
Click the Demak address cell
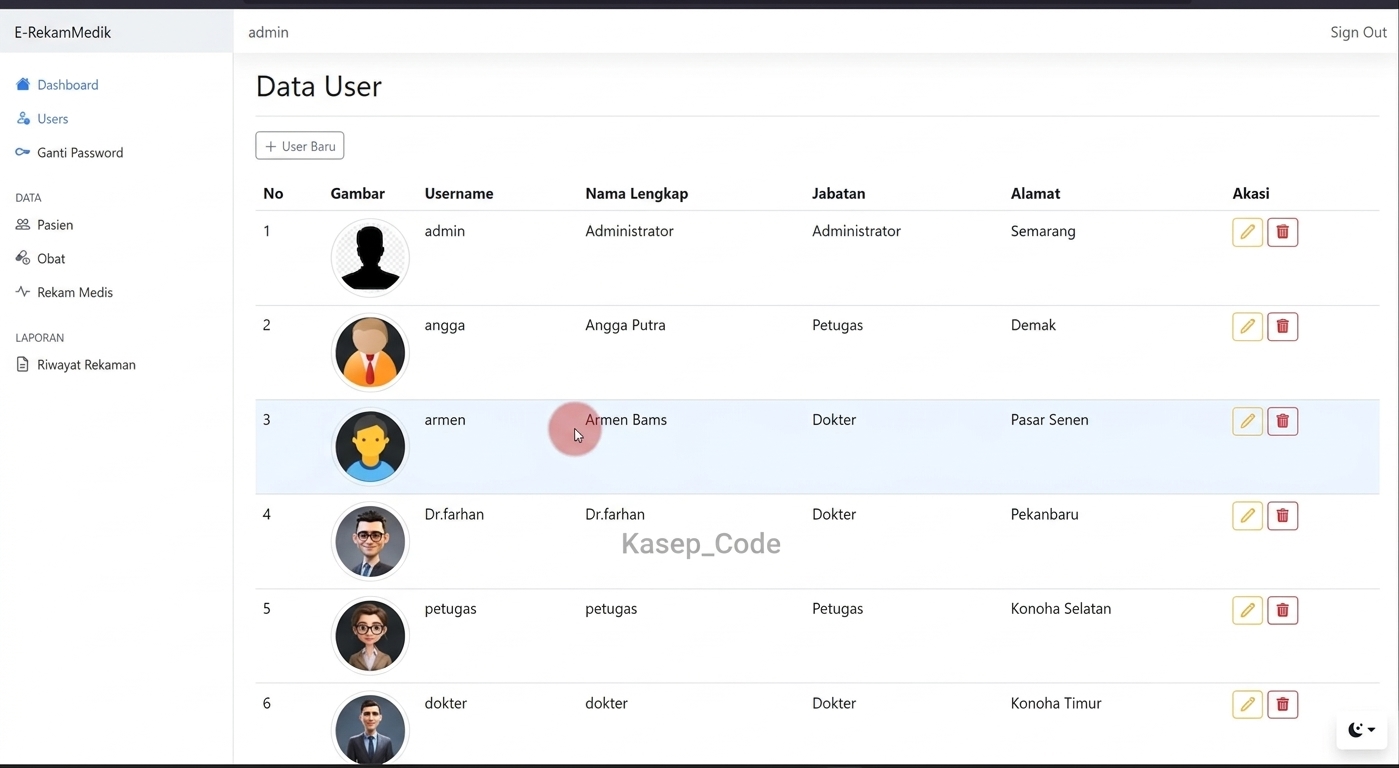tap(1033, 325)
